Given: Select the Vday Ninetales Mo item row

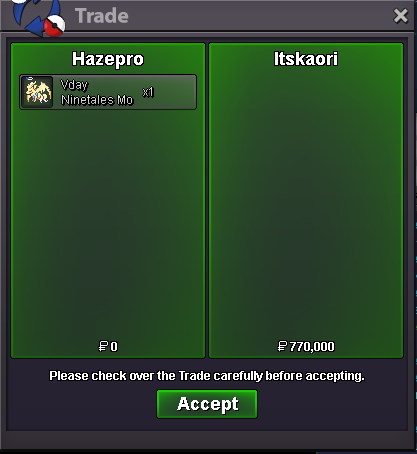Looking at the screenshot, I should coord(108,92).
